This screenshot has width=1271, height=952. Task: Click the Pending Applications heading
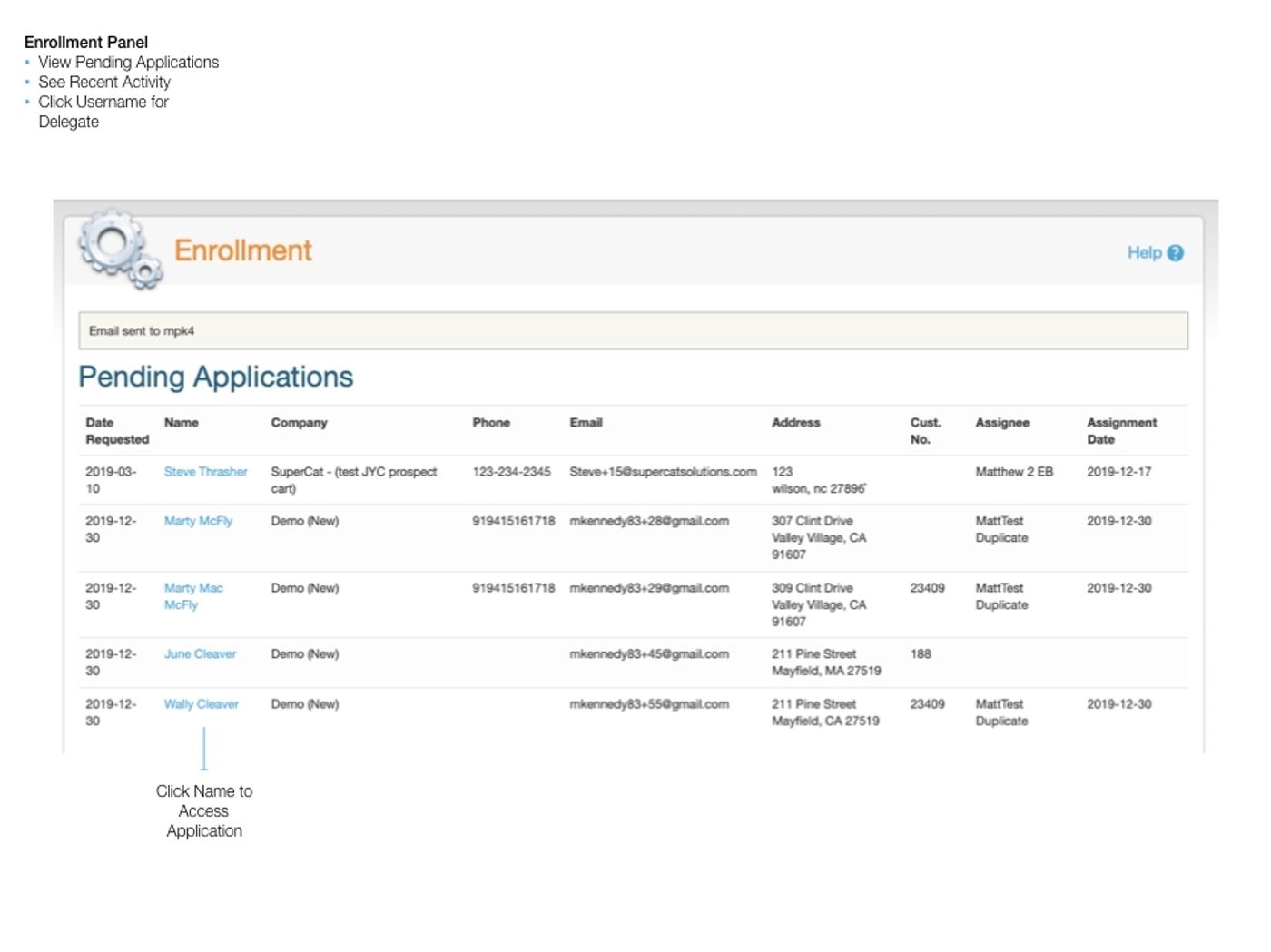(x=215, y=377)
